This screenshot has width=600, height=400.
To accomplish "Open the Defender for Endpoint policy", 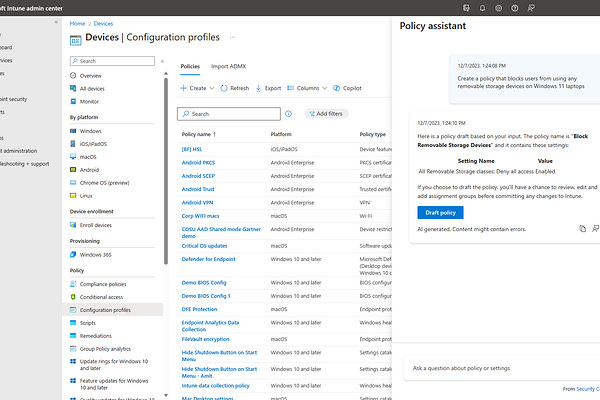I will 209,259.
